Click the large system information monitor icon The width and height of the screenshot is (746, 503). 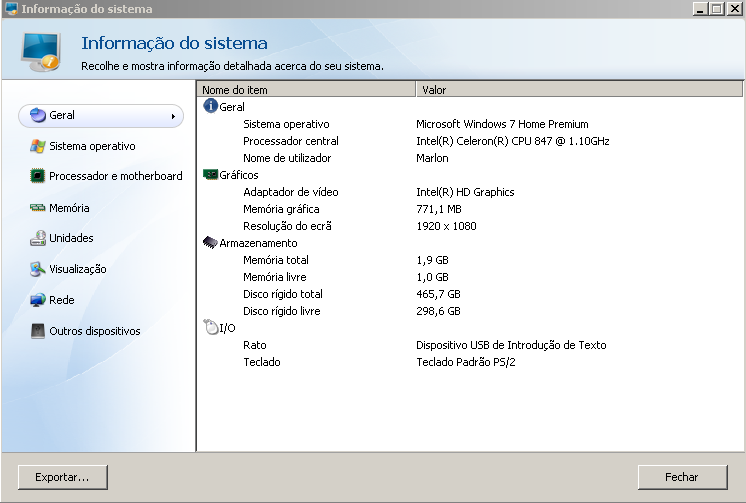(41, 51)
